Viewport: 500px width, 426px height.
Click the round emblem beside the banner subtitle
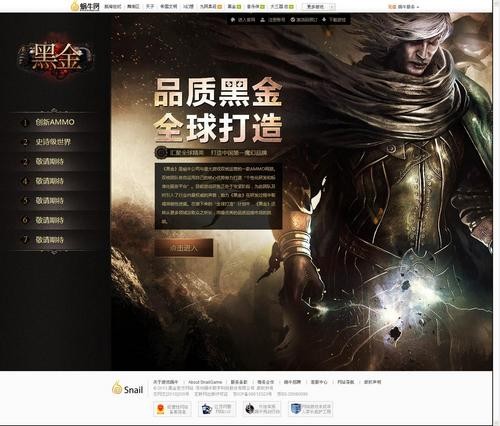162,153
